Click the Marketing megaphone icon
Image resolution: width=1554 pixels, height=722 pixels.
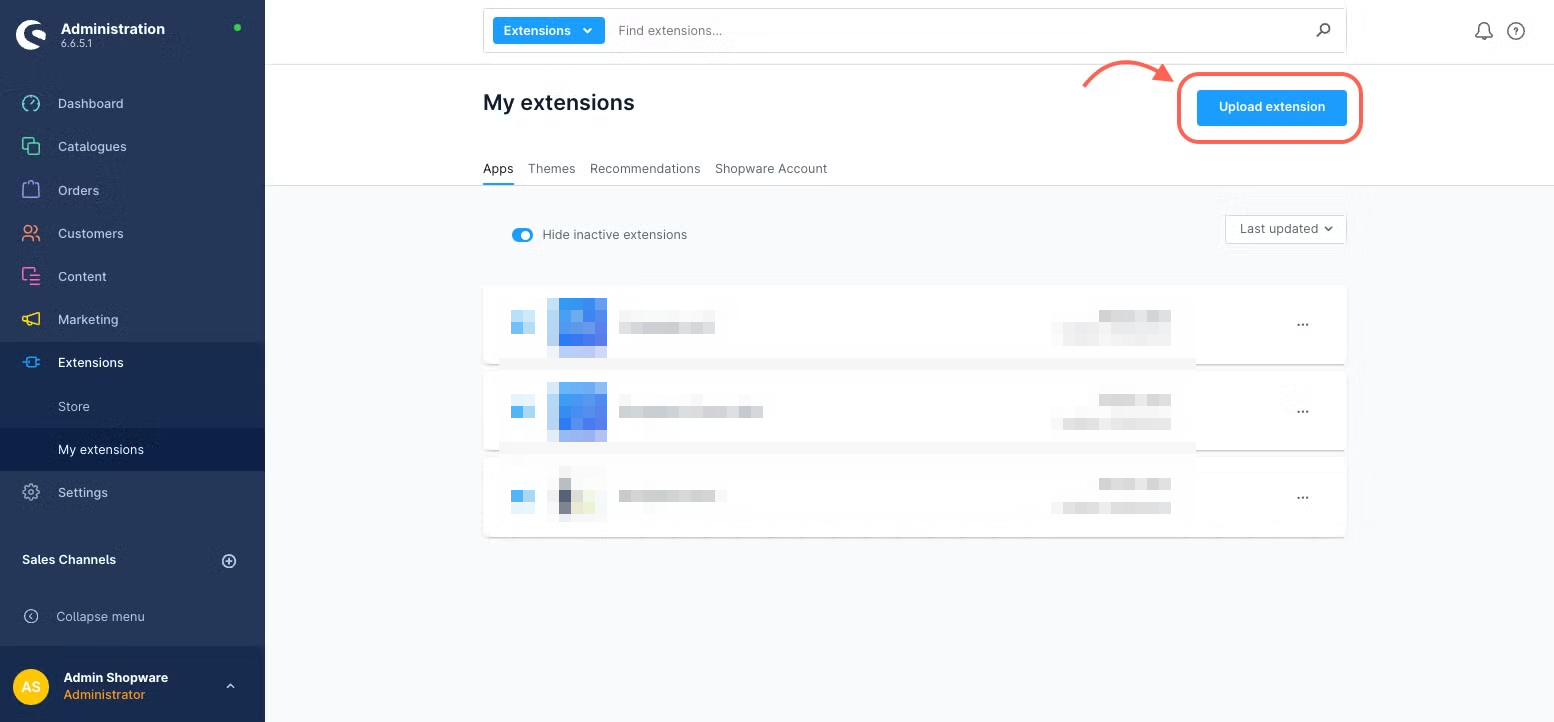[31, 319]
